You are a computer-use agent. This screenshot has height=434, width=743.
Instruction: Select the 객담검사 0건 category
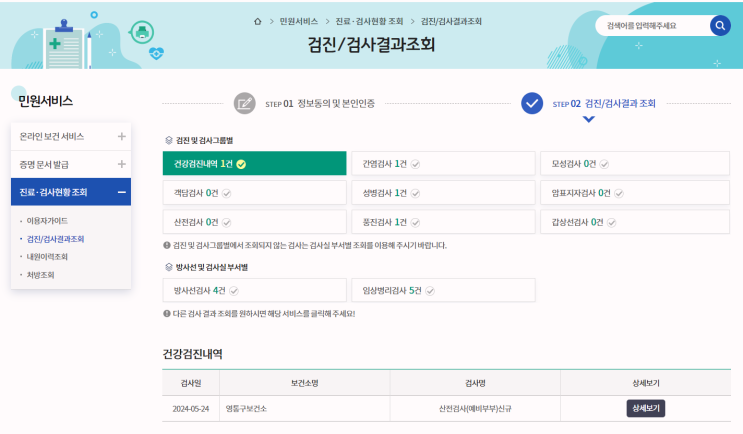254,193
